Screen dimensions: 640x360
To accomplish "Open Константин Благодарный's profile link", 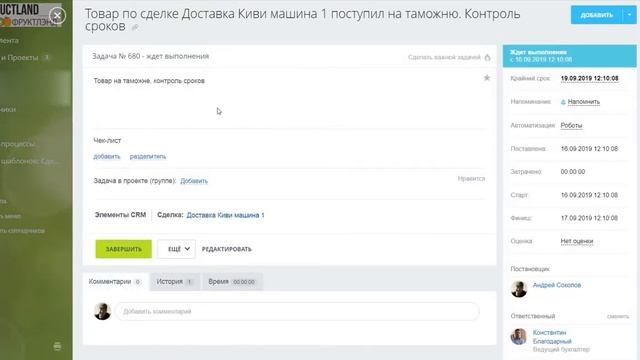I will click(552, 337).
